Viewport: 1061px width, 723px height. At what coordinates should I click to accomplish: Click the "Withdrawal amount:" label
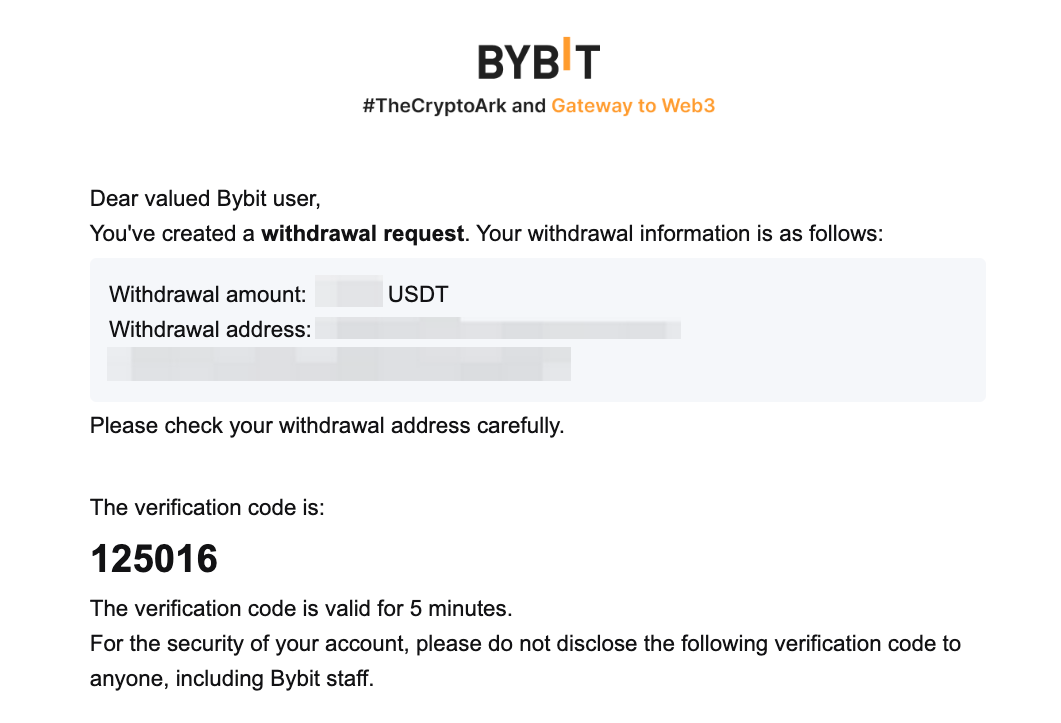(207, 294)
